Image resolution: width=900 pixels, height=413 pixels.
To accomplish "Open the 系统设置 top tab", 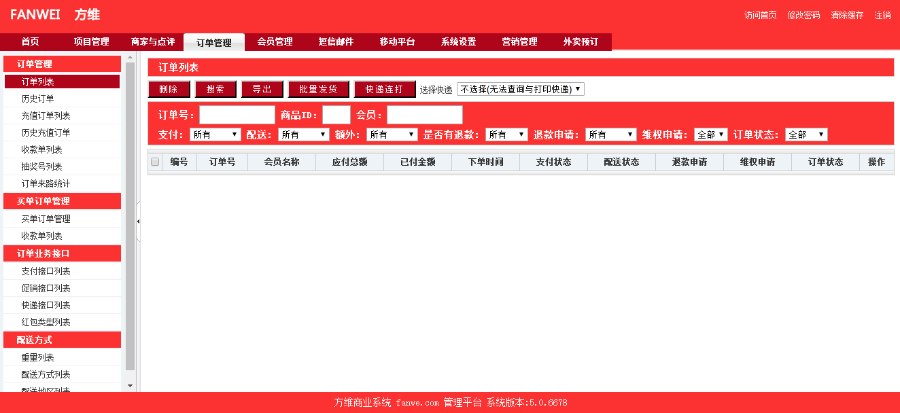I will tap(459, 42).
